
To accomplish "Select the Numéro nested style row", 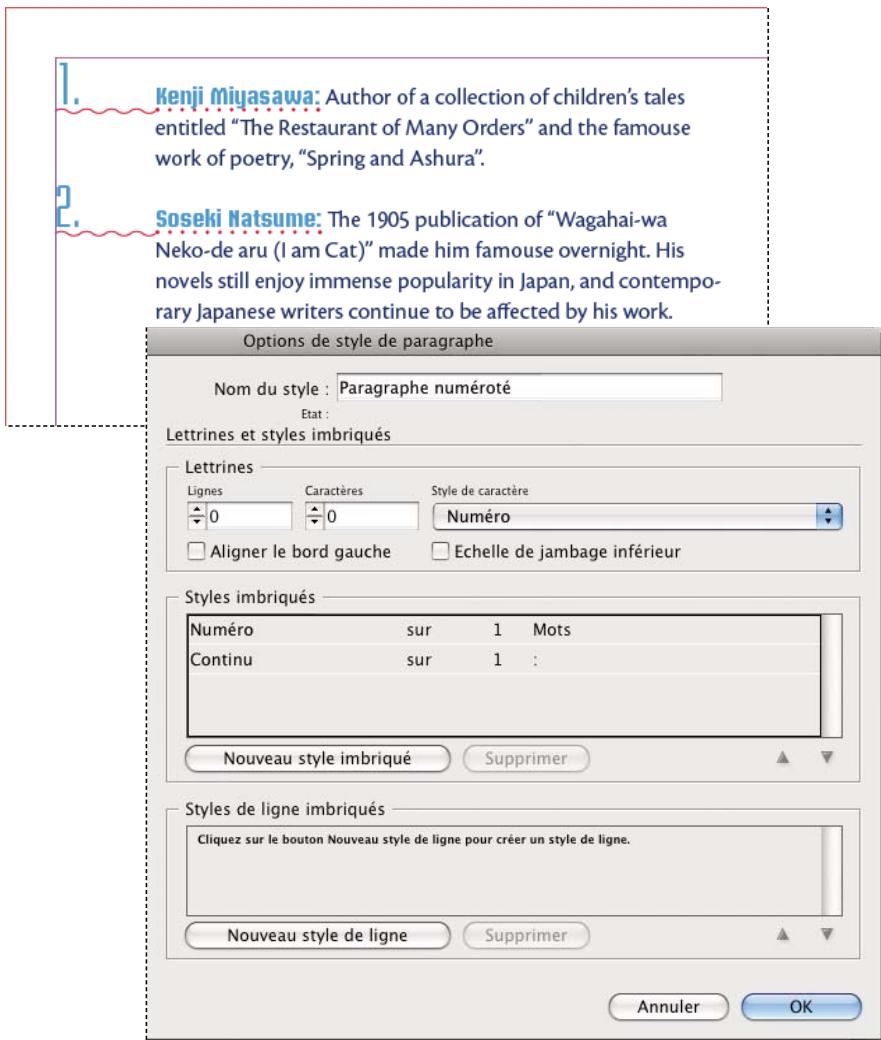I will click(504, 629).
